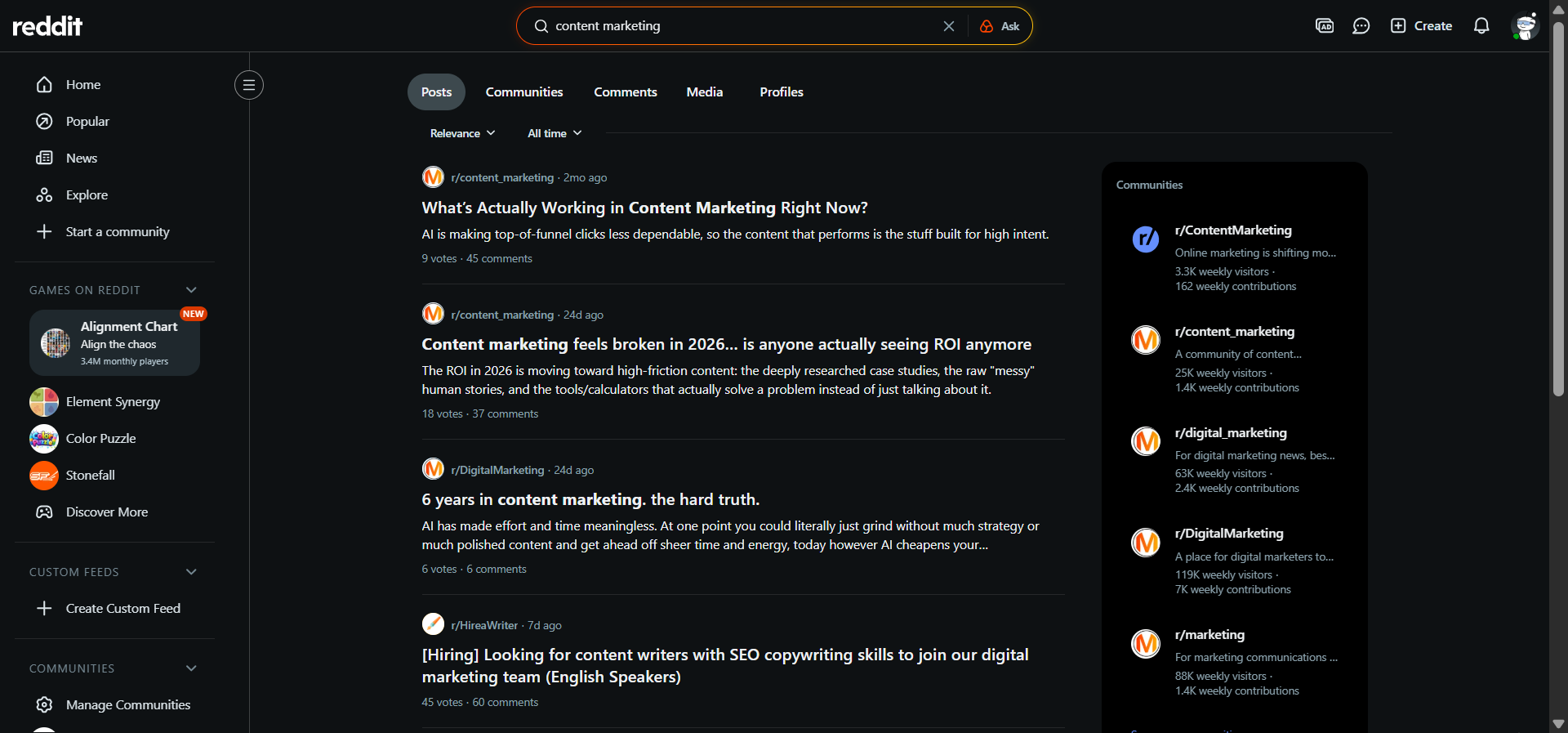Open the user avatar menu
The height and width of the screenshot is (733, 1568).
pyautogui.click(x=1525, y=26)
